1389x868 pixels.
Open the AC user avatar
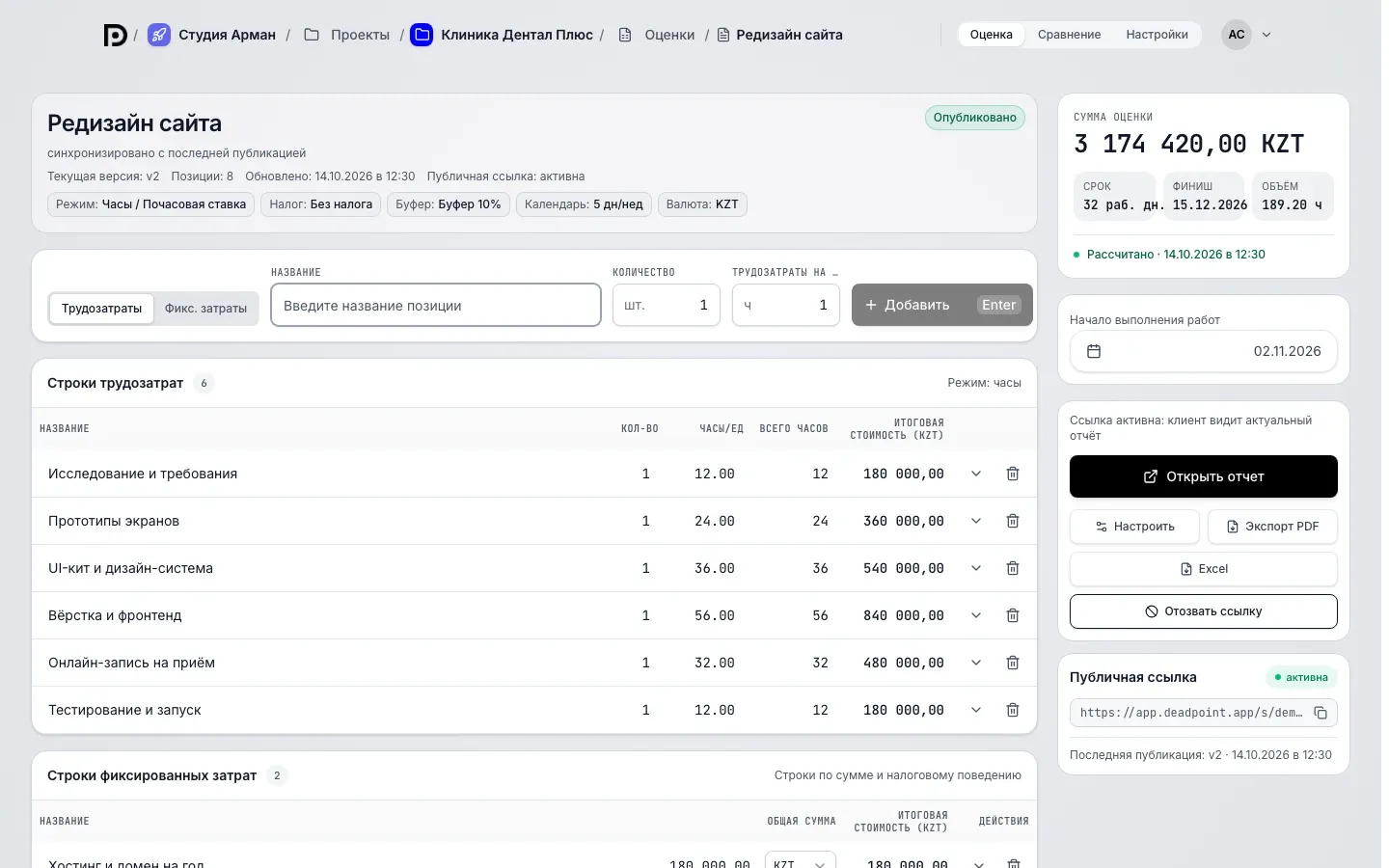click(1237, 35)
